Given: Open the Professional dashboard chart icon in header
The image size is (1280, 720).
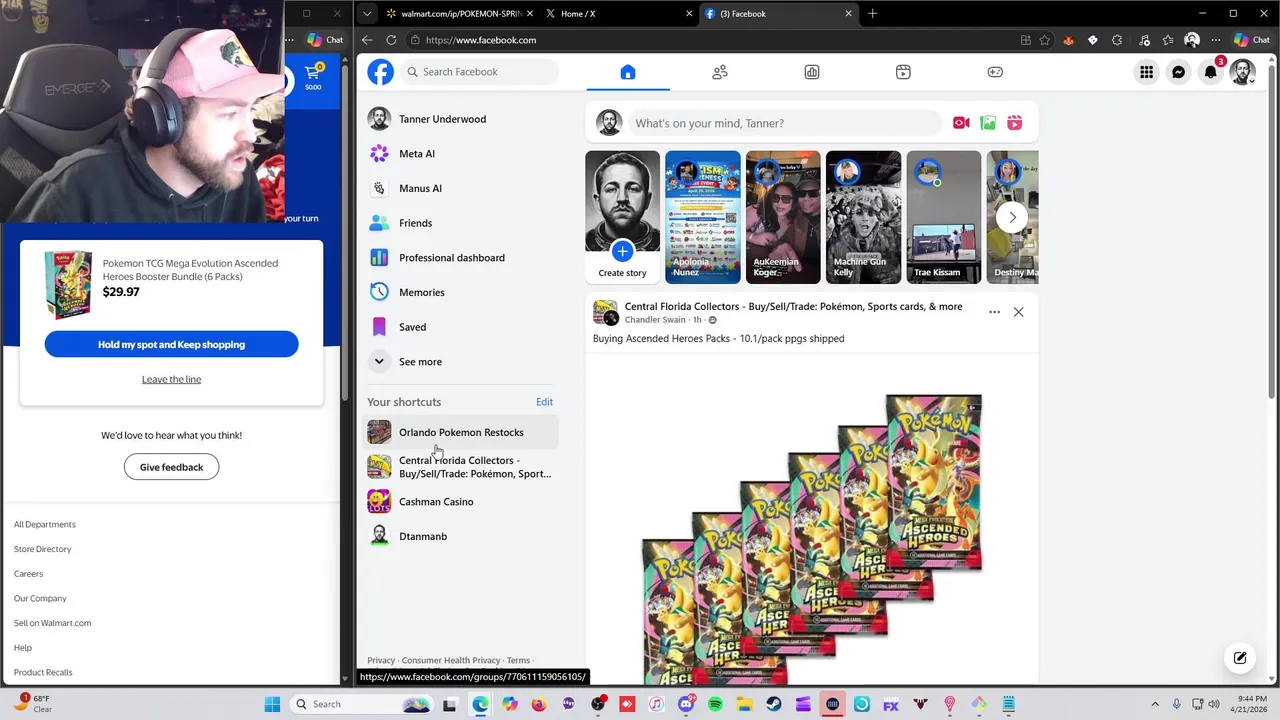Looking at the screenshot, I should [812, 72].
